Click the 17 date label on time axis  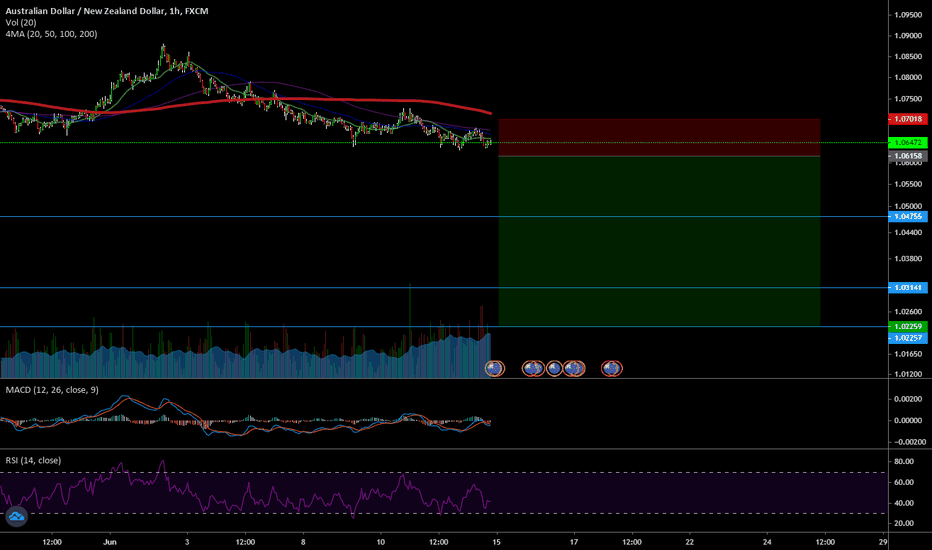574,542
